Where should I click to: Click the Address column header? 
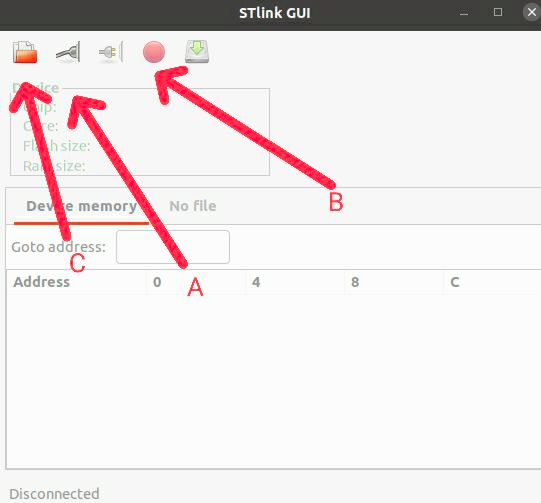point(42,282)
